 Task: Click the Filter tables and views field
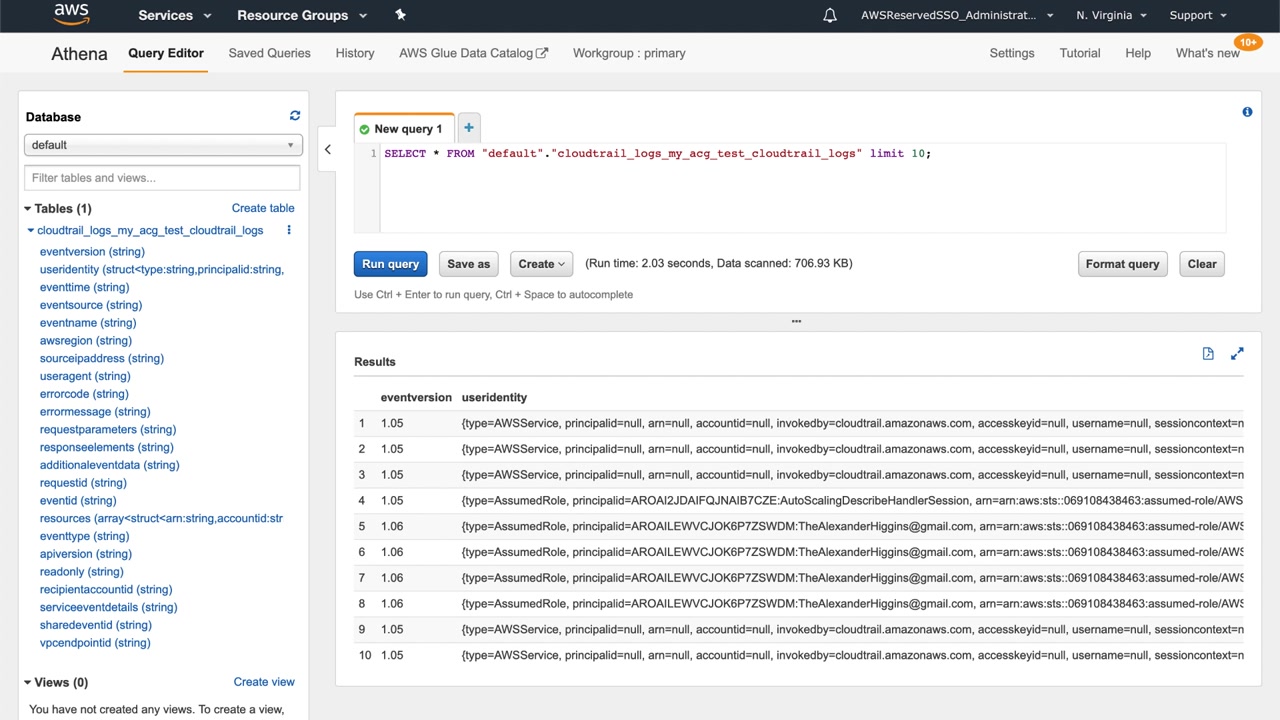click(x=162, y=178)
